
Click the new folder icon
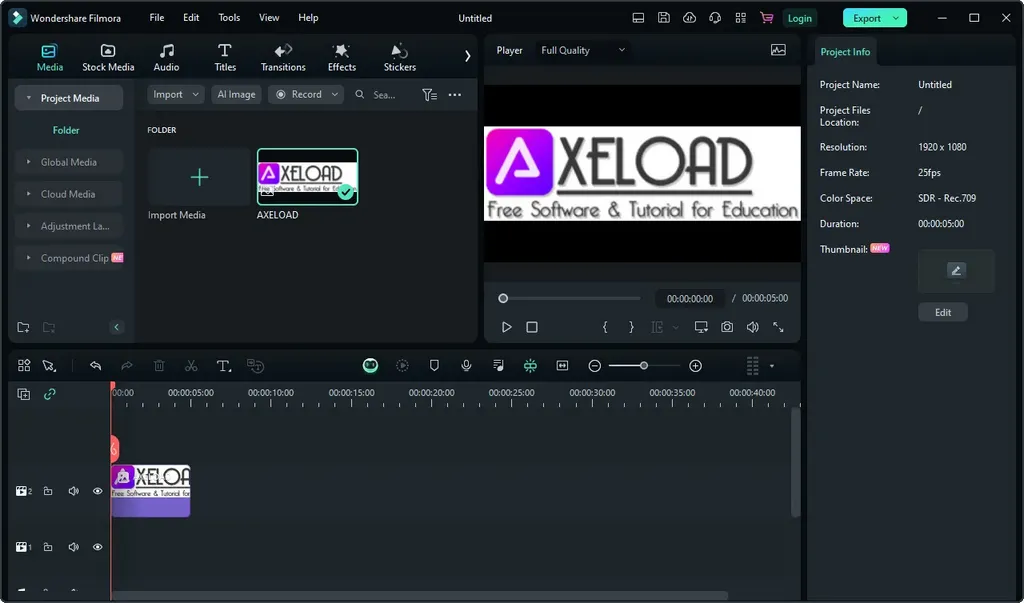point(24,327)
